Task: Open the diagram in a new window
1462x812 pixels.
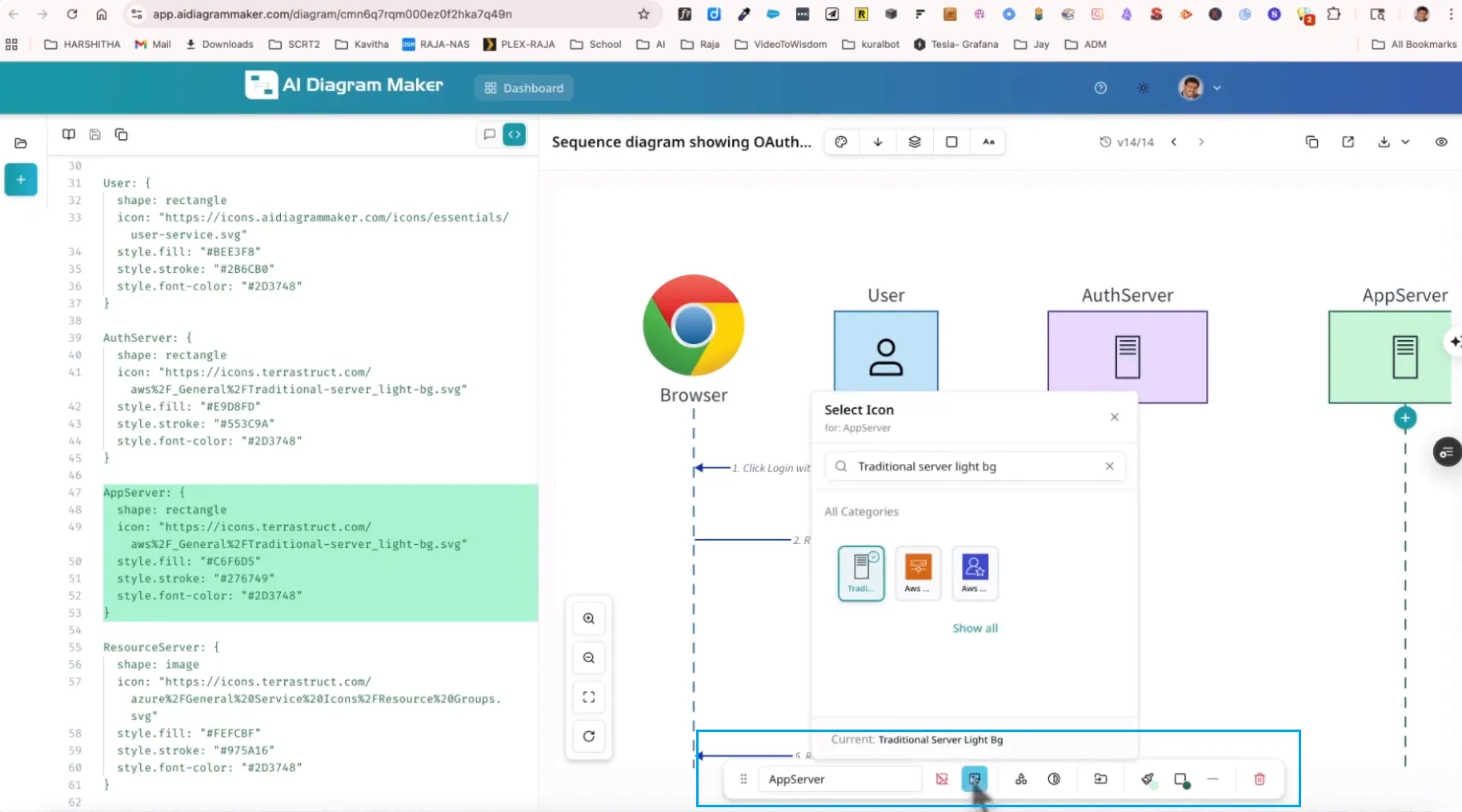Action: [1348, 142]
